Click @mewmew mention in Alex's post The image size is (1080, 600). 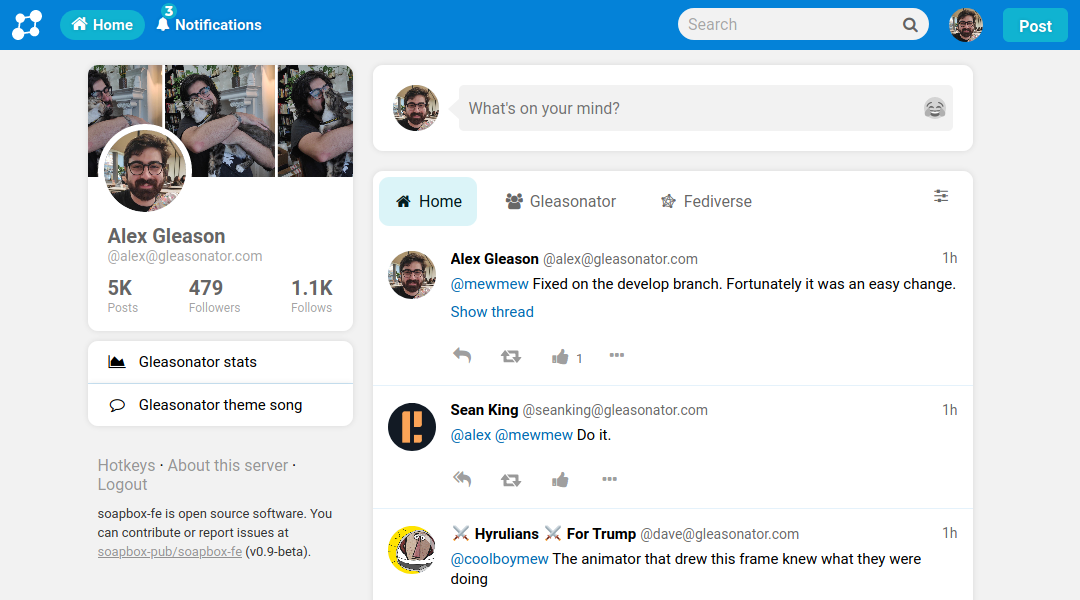(x=489, y=284)
